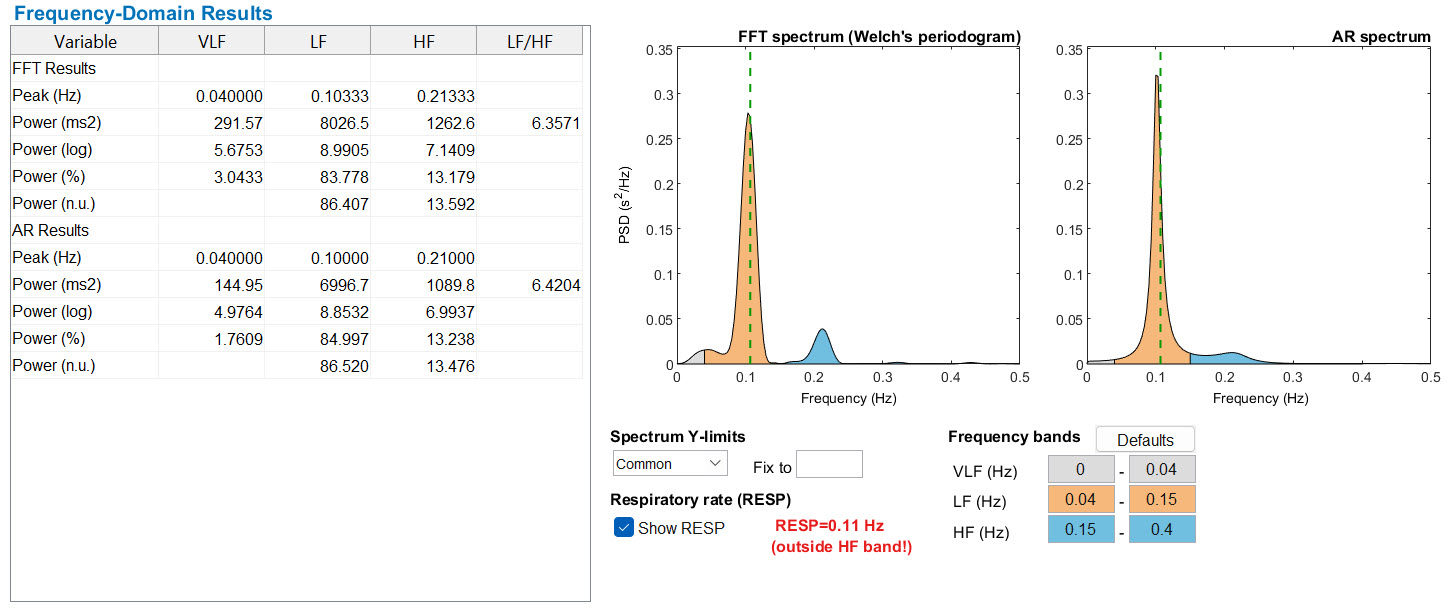The height and width of the screenshot is (608, 1446).
Task: Select Common in the Y-limits combo box
Action: point(670,463)
